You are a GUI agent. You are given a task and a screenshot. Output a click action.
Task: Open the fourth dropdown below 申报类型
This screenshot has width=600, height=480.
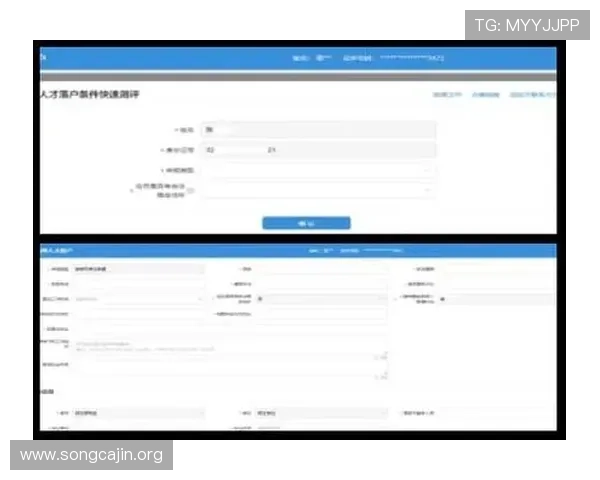[318, 190]
